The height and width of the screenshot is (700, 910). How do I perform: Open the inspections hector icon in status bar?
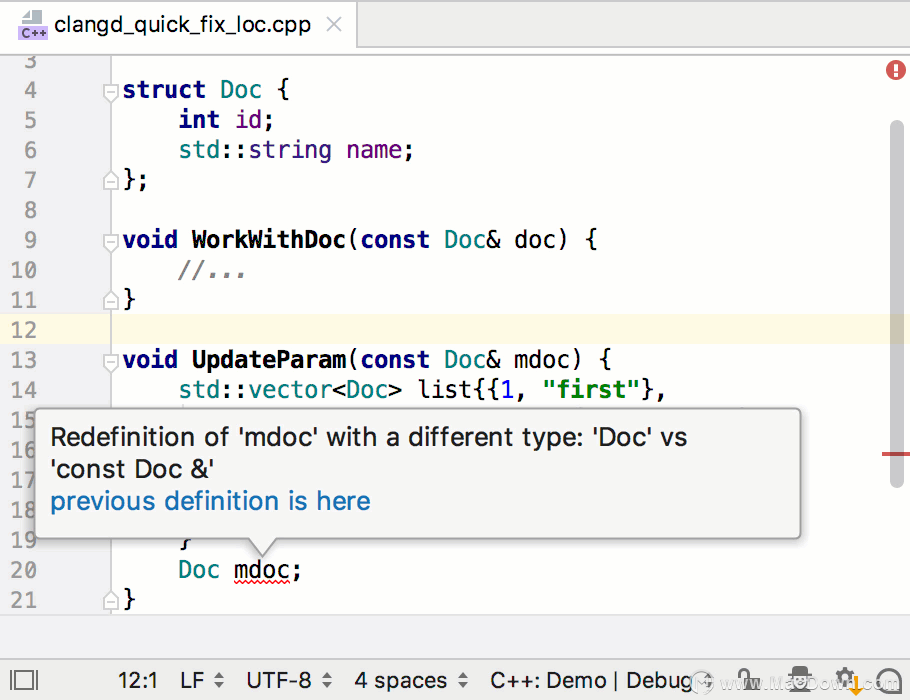click(800, 680)
